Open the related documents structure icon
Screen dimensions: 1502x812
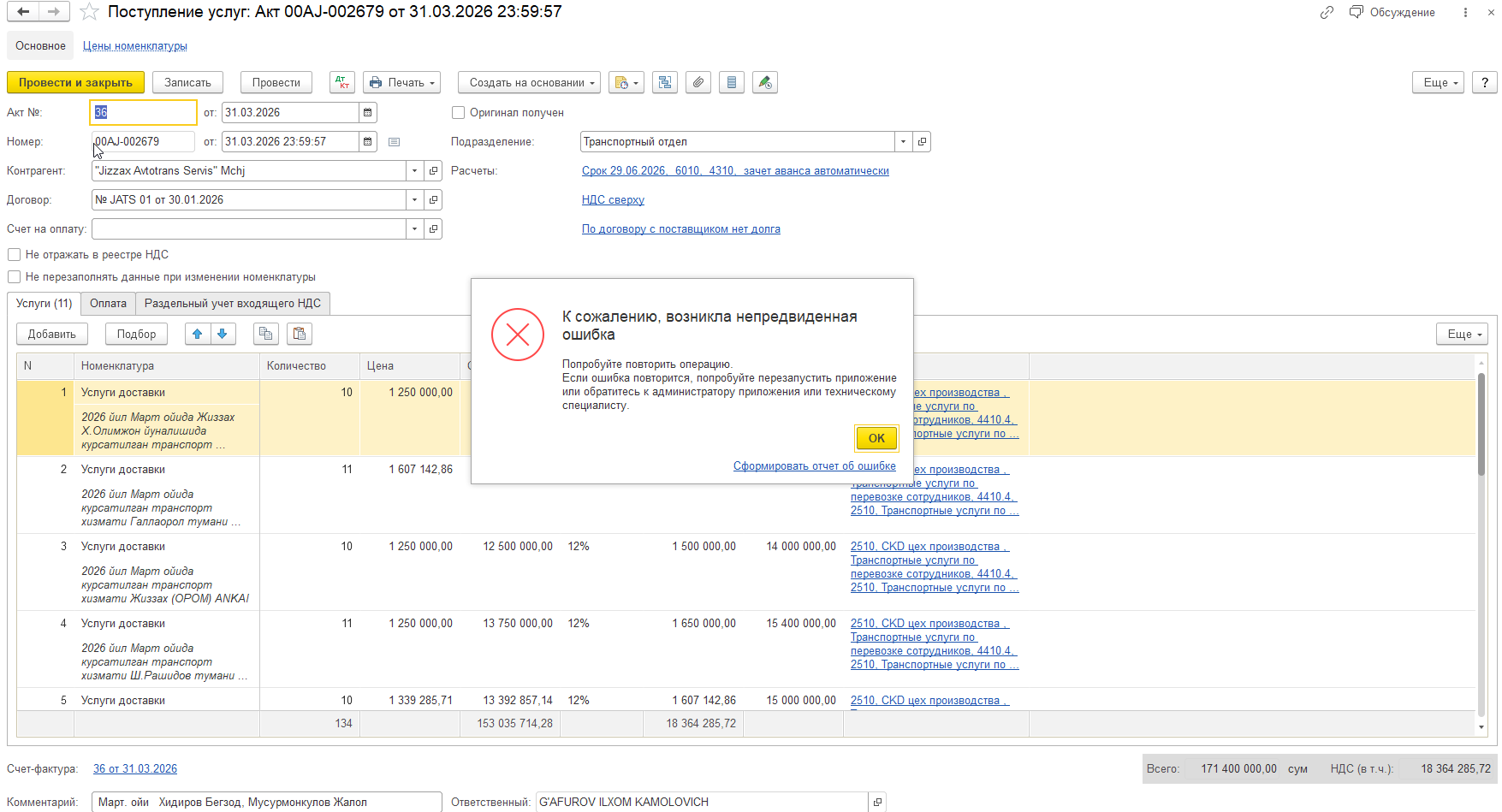click(x=665, y=82)
